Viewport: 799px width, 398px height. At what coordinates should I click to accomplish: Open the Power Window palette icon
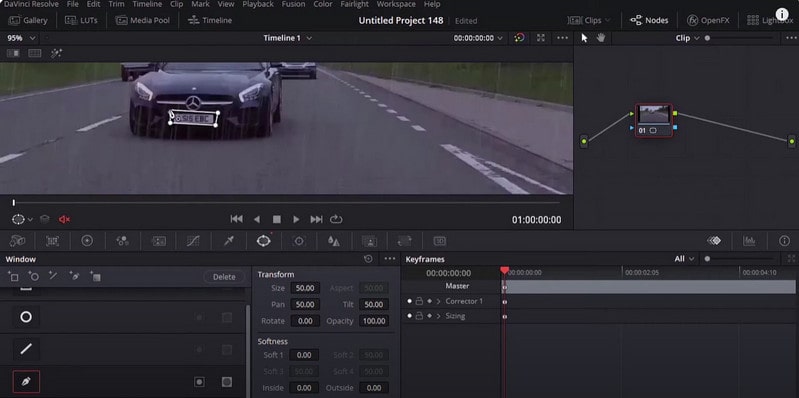tap(263, 241)
